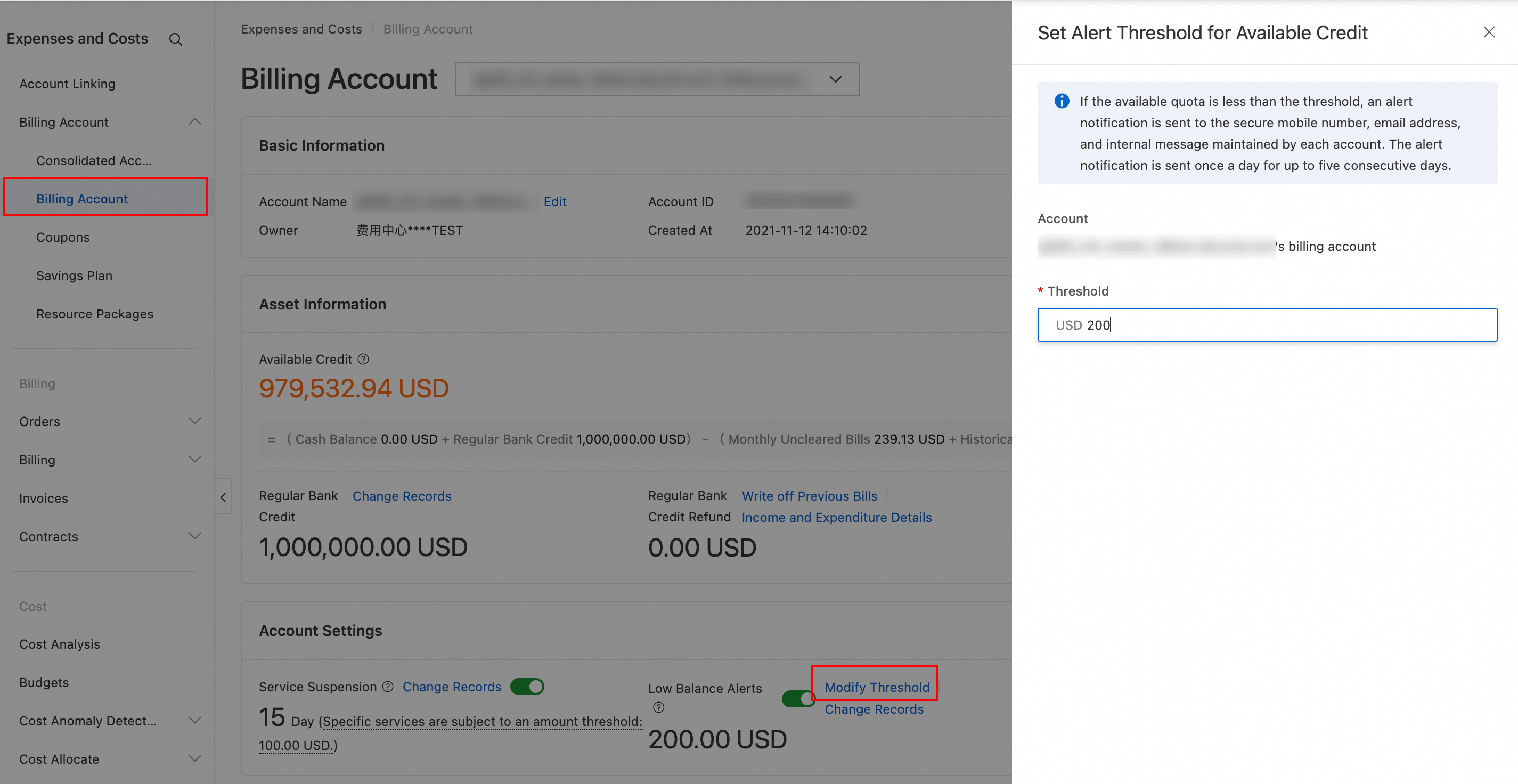Expand the Cost Anomaly Detection section

pos(194,721)
